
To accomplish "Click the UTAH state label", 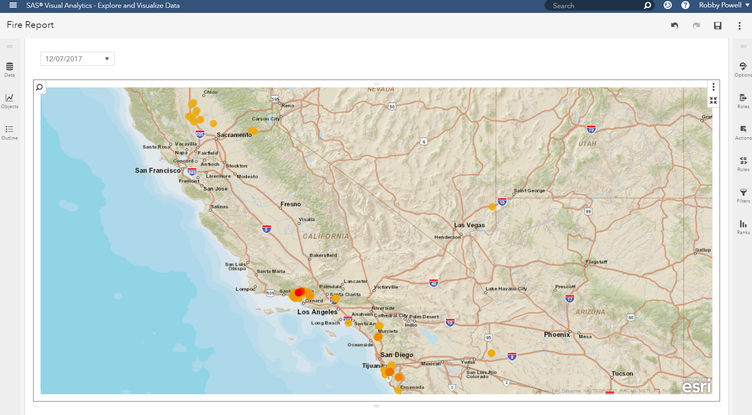I will click(587, 143).
